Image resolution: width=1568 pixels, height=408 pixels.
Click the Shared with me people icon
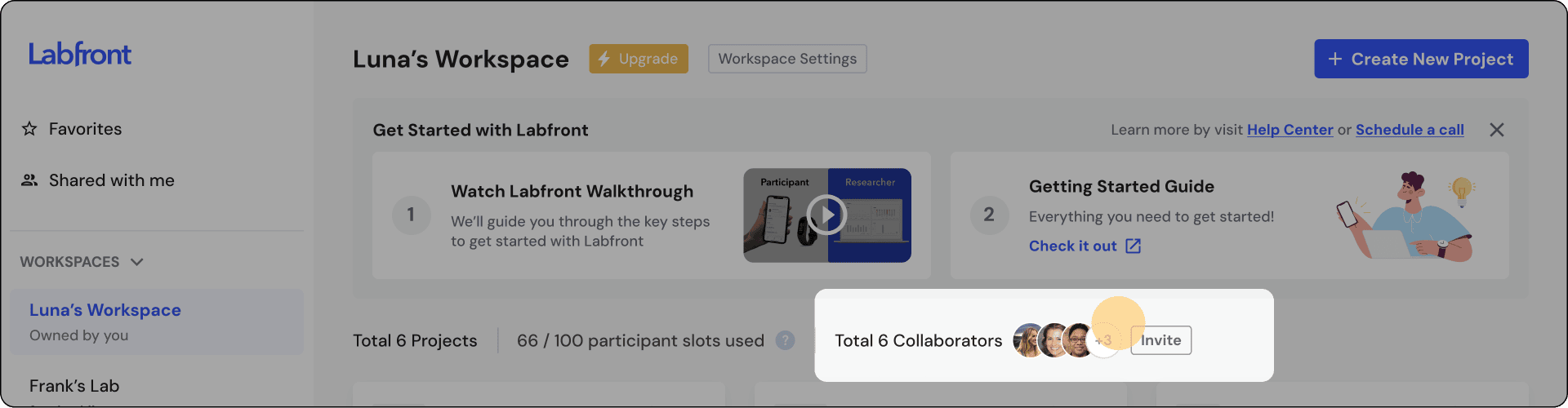[x=29, y=180]
